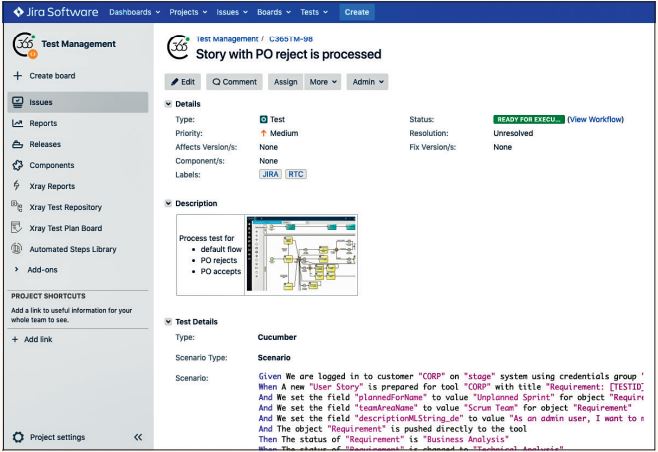Collapse the Description section
658x452 pixels.
click(168, 203)
